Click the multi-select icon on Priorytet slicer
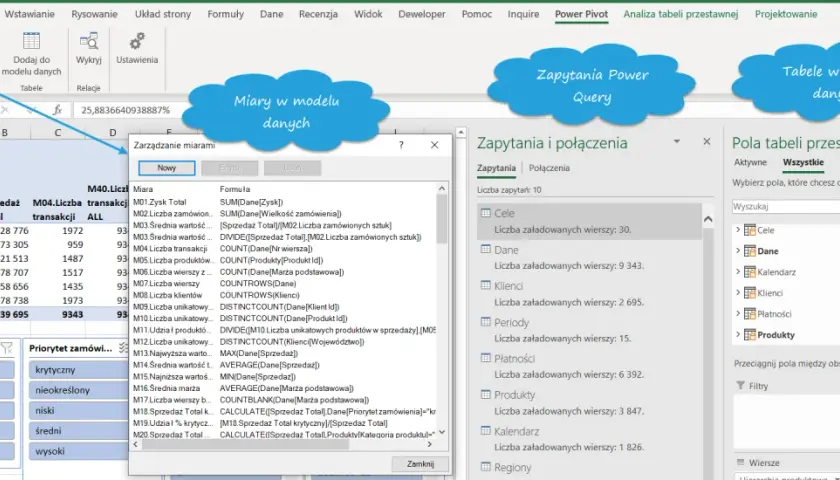The width and height of the screenshot is (840, 480). (x=123, y=348)
